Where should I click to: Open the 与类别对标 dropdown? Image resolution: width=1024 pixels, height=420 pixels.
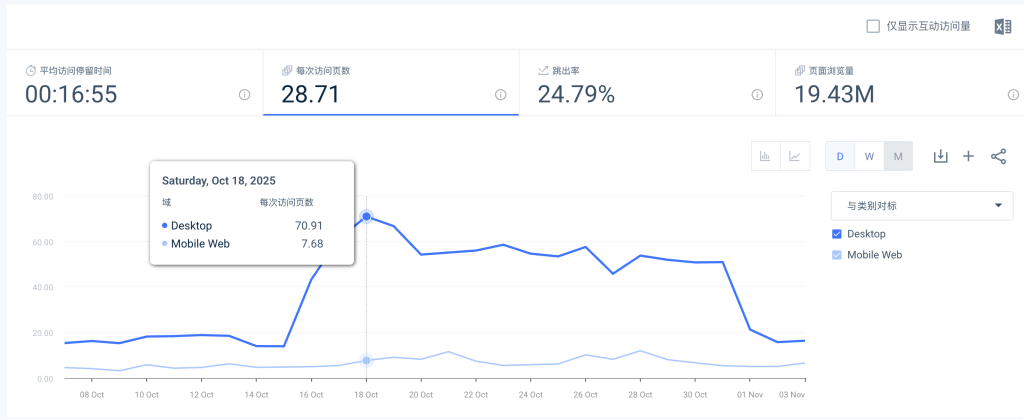(x=921, y=206)
